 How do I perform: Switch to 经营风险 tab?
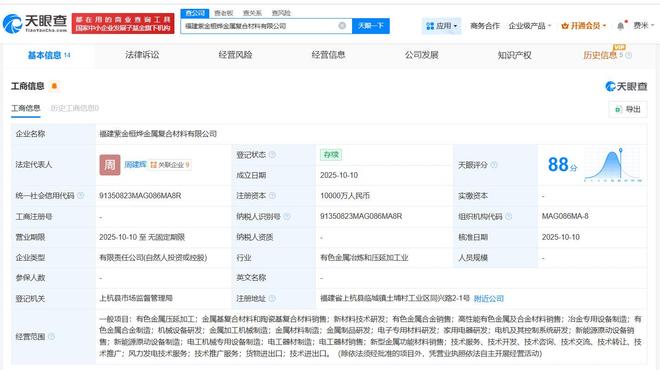pyautogui.click(x=235, y=55)
